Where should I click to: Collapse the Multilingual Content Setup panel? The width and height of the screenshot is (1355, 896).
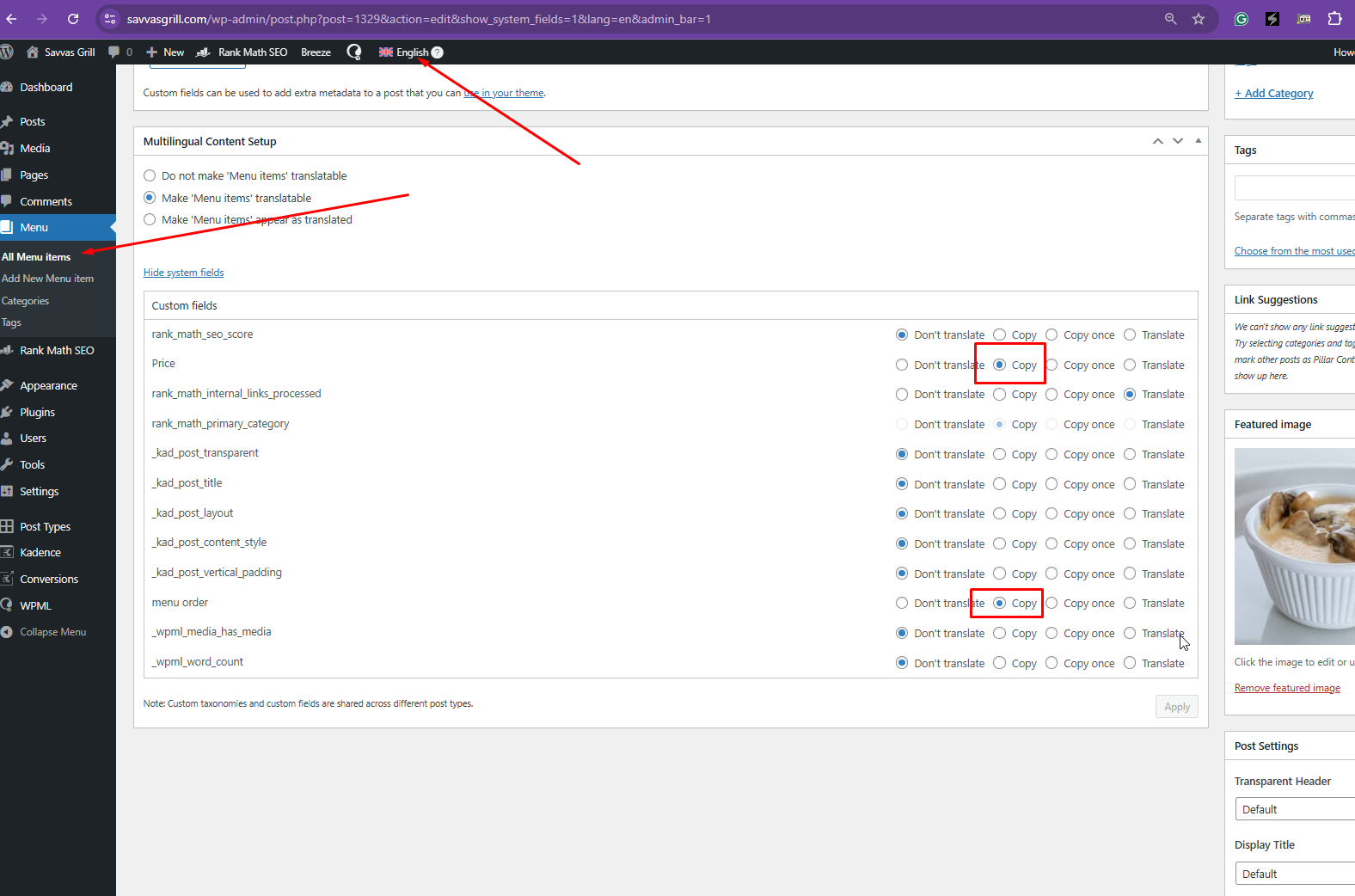click(x=1199, y=141)
